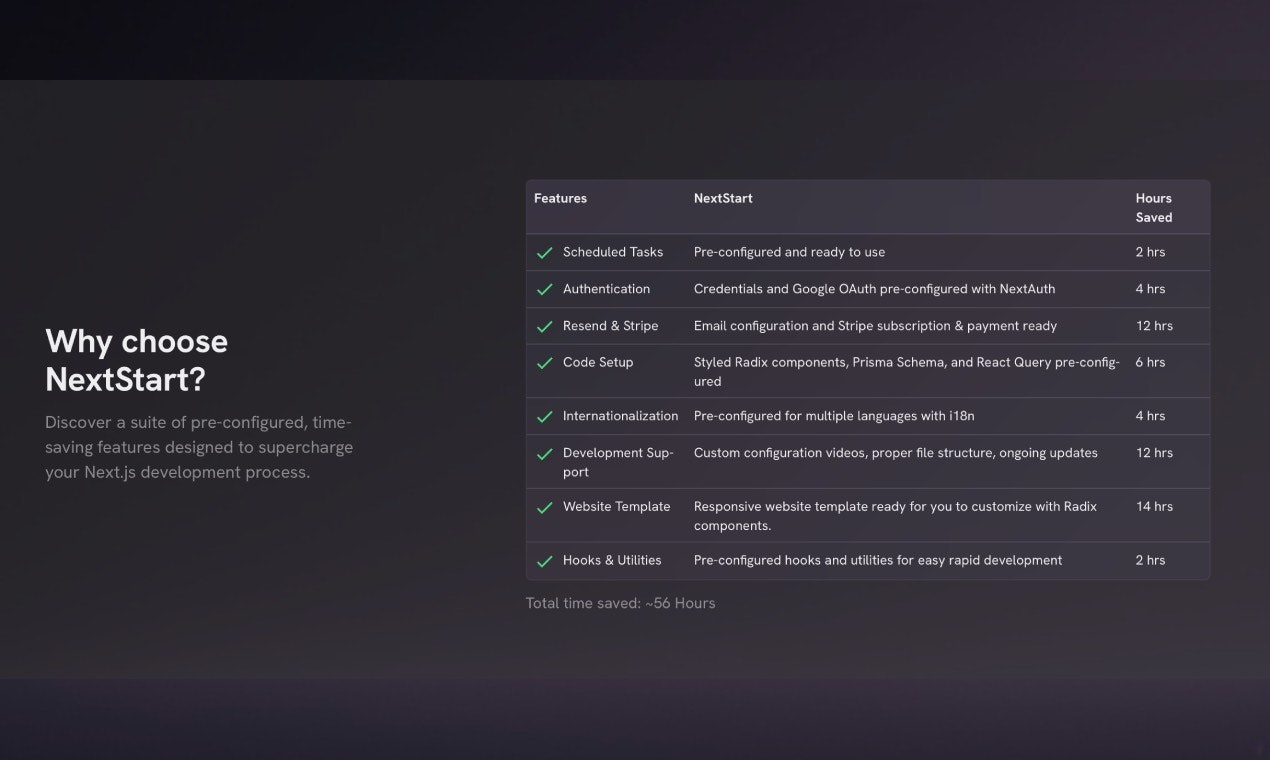Click the checkmark beside Internationalization
This screenshot has height=760, width=1270.
coord(545,417)
